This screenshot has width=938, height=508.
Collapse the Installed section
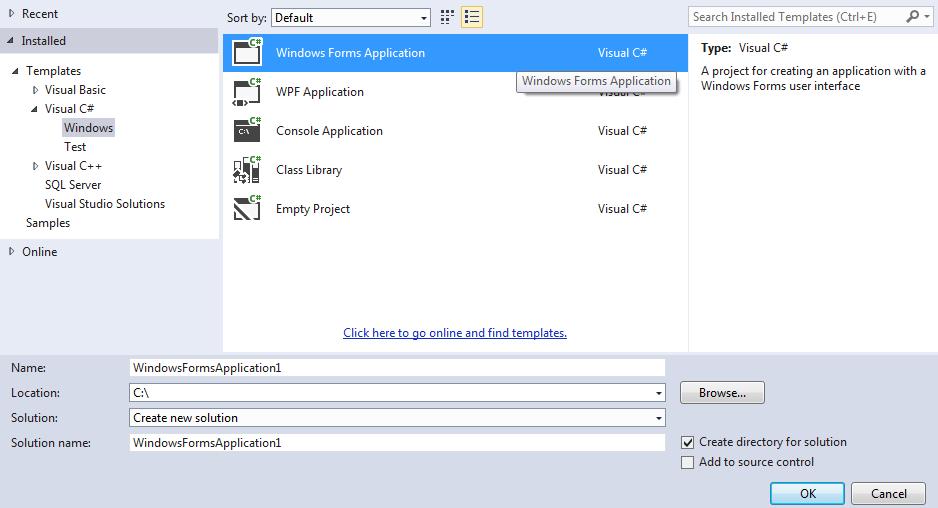11,41
